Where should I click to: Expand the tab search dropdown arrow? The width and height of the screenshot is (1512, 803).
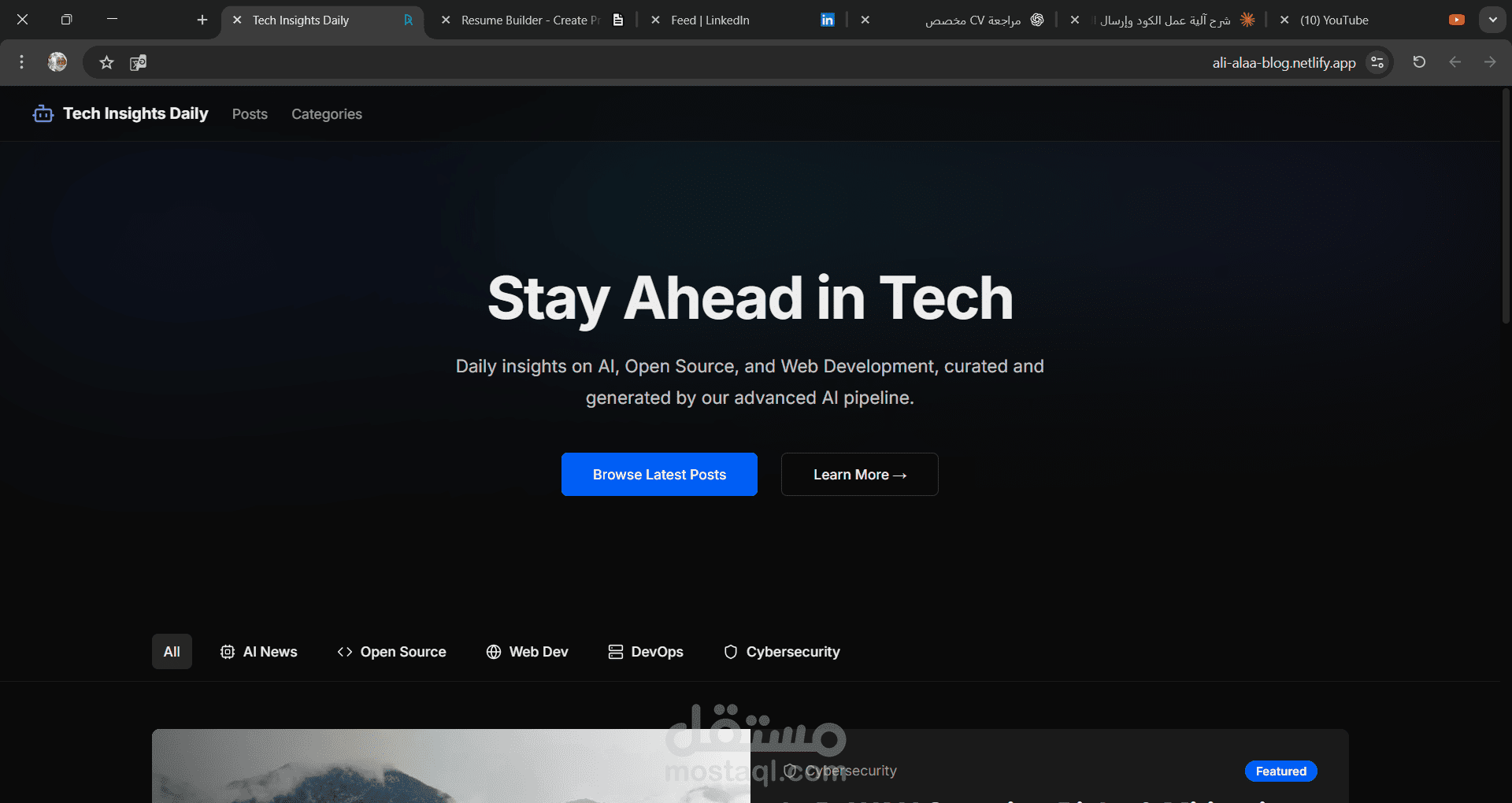pyautogui.click(x=1492, y=20)
